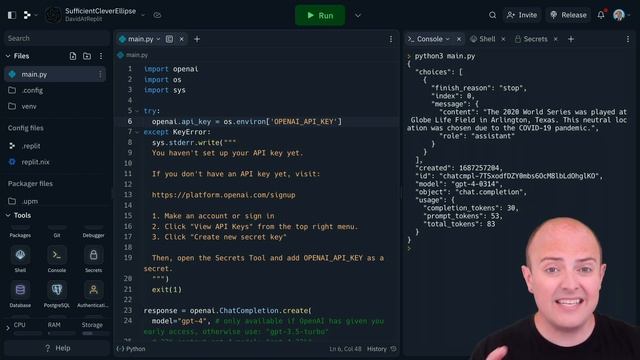Viewport: 640px width, 360px height.
Task: Click the visibility eye icon by project name
Action: coord(157,15)
